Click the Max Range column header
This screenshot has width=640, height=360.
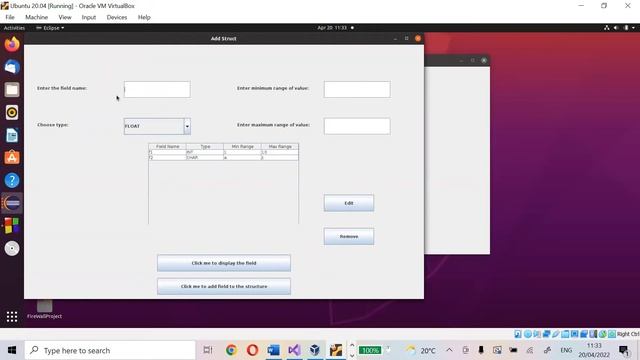(280, 147)
